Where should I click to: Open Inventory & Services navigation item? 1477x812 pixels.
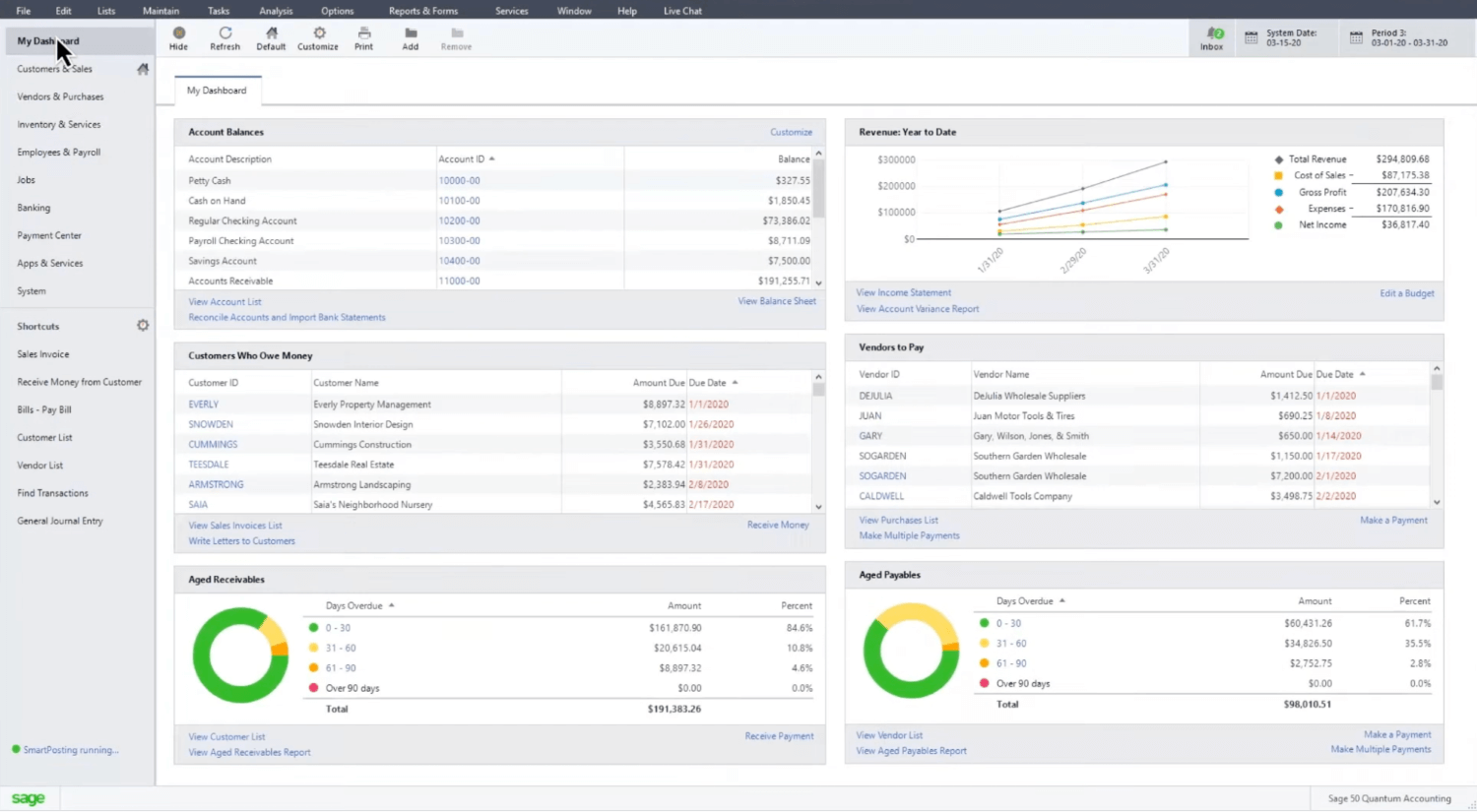(x=58, y=124)
